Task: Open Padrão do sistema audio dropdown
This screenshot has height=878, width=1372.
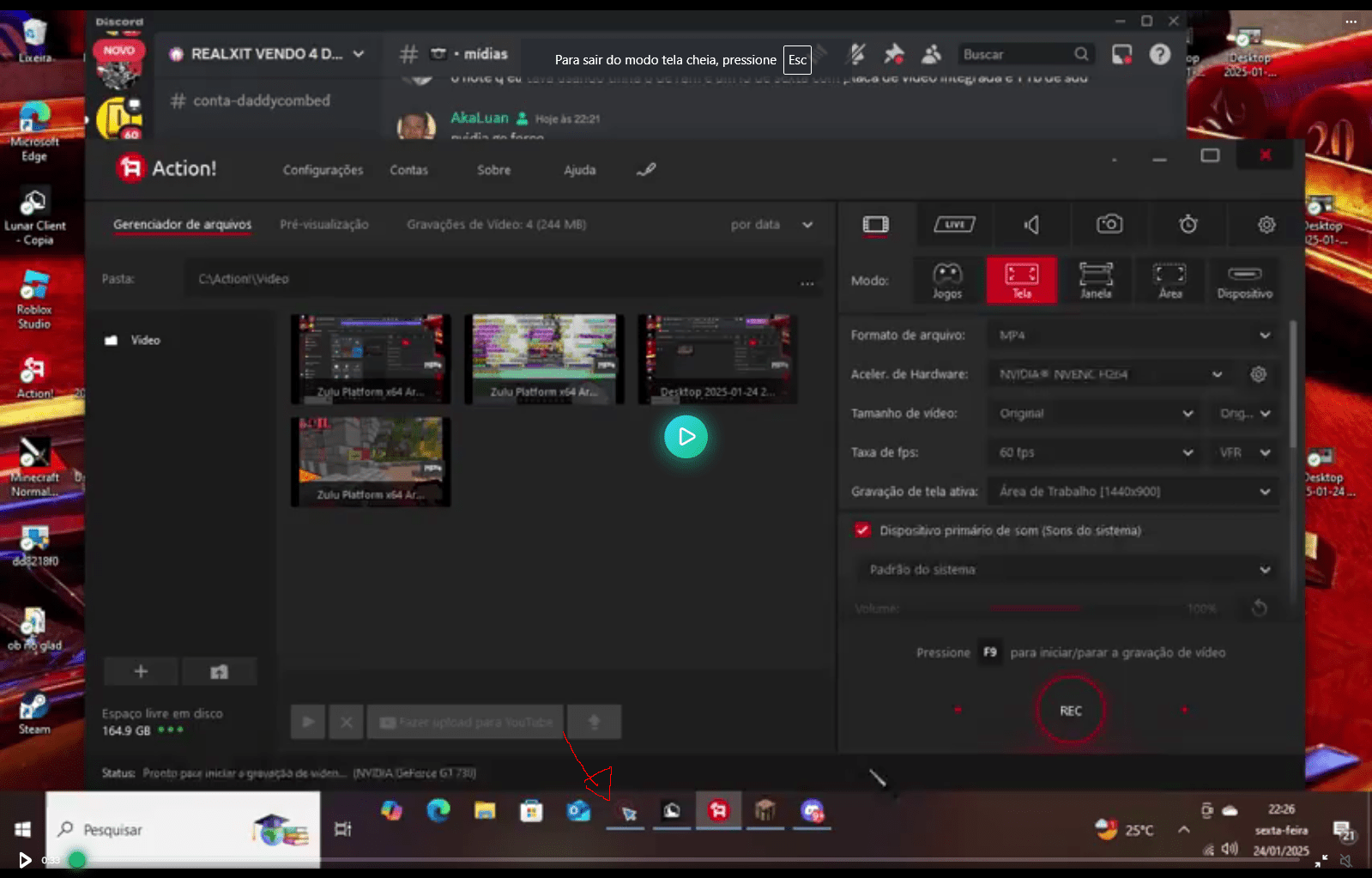Action: pyautogui.click(x=1067, y=569)
